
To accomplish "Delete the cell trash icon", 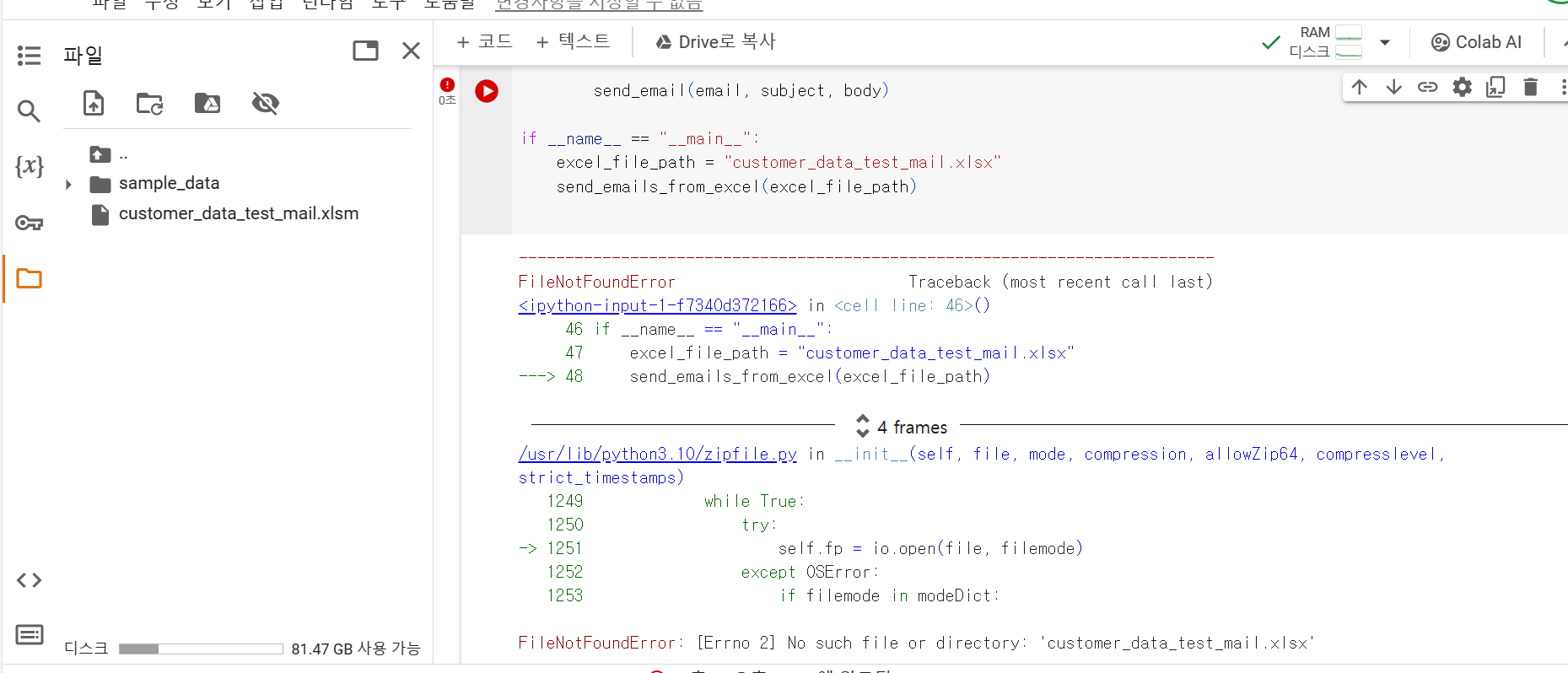I will [x=1530, y=87].
